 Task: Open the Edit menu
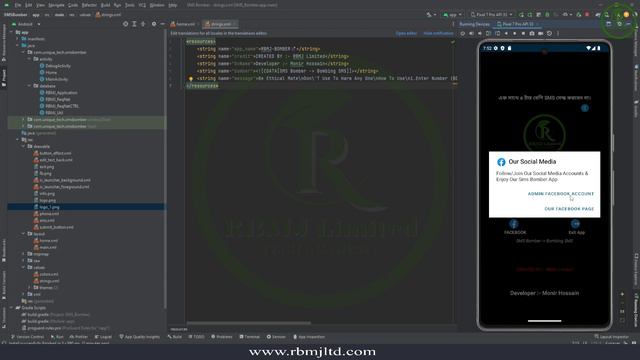(29, 5)
